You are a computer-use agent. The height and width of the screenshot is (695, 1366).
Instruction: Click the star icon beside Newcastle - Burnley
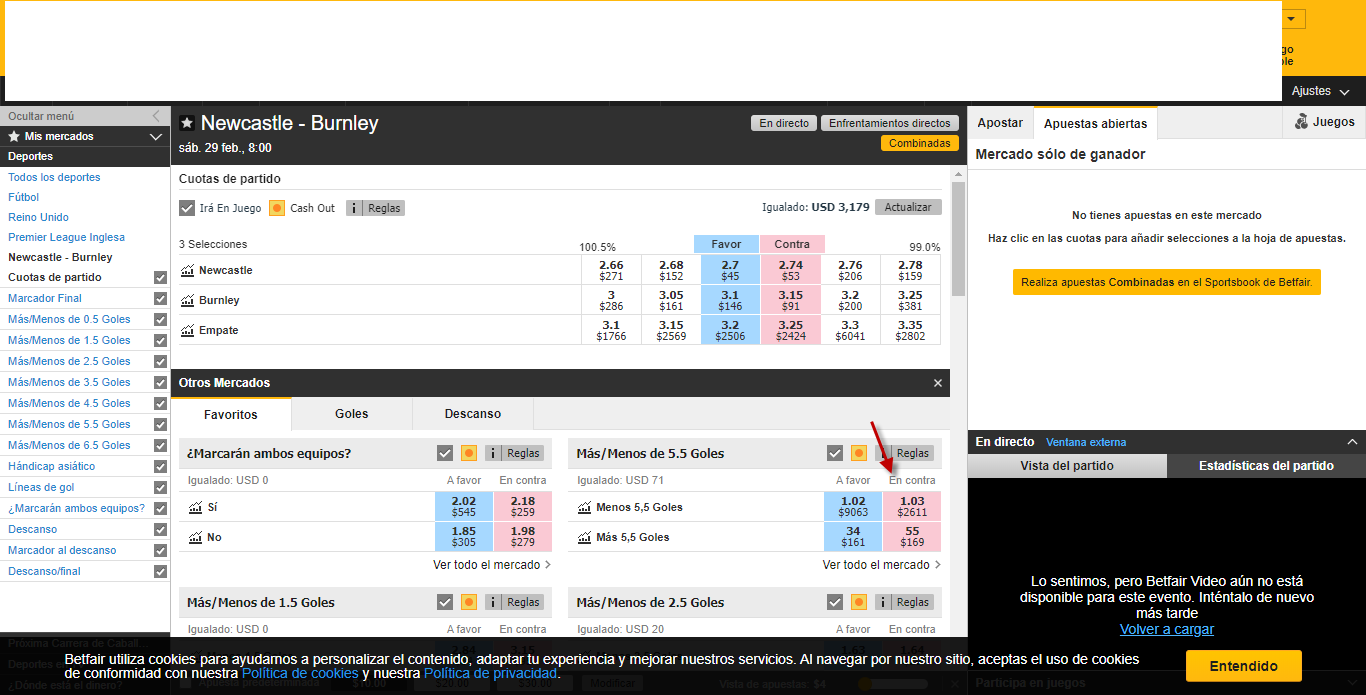(187, 123)
